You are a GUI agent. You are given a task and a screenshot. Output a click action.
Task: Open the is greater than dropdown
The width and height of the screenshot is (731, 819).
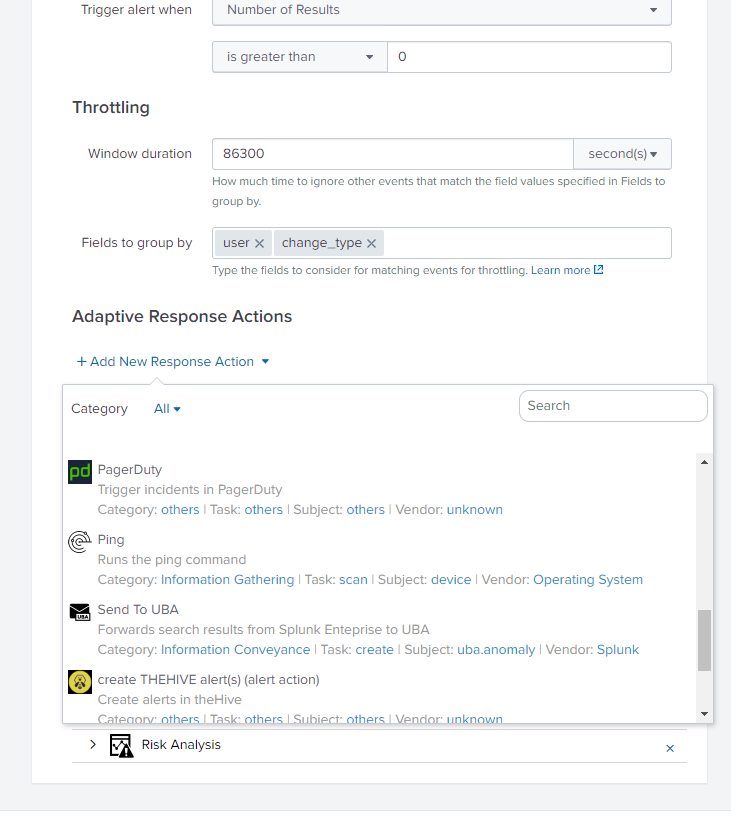[300, 57]
